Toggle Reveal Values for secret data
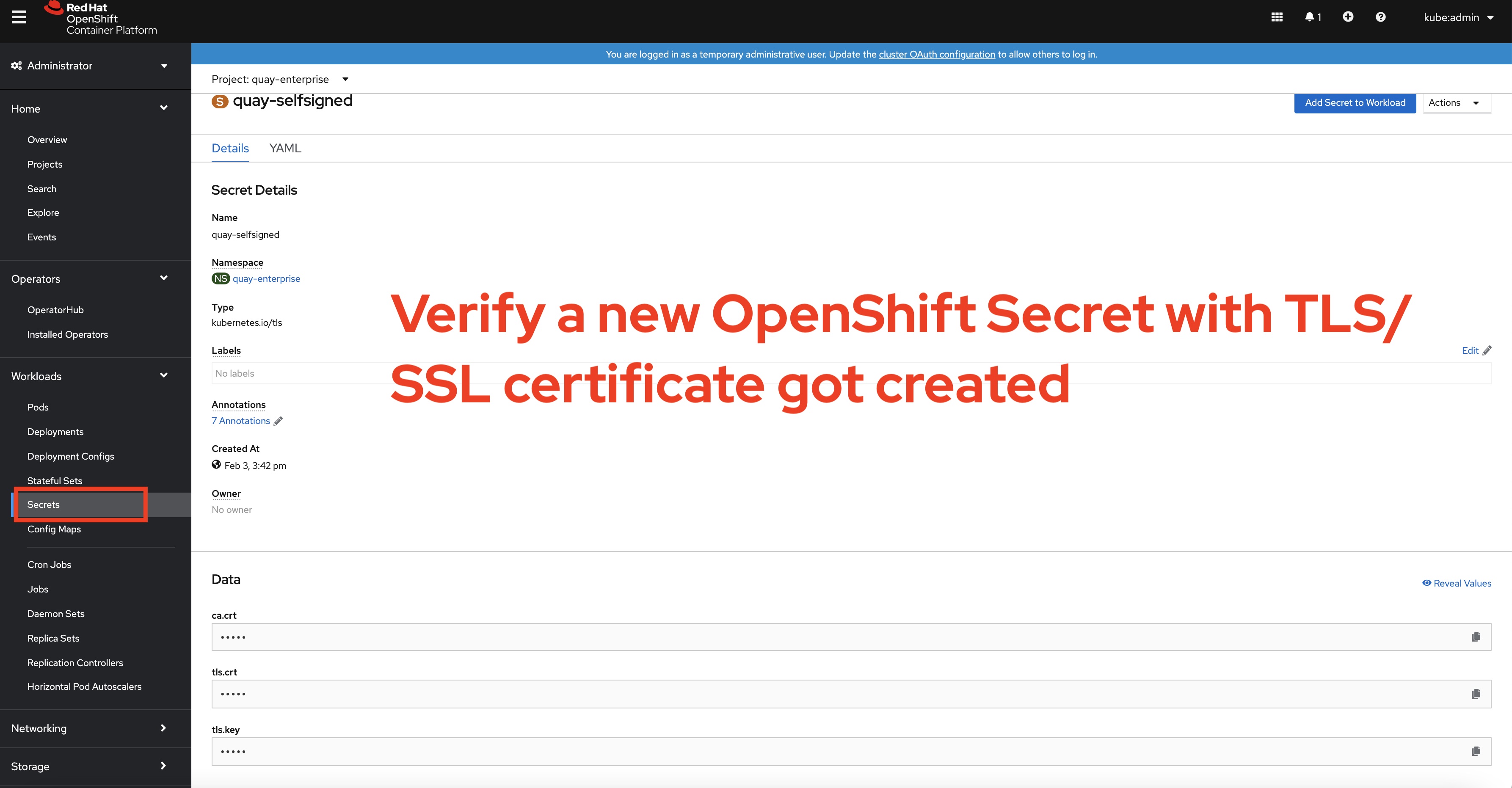 1456,583
